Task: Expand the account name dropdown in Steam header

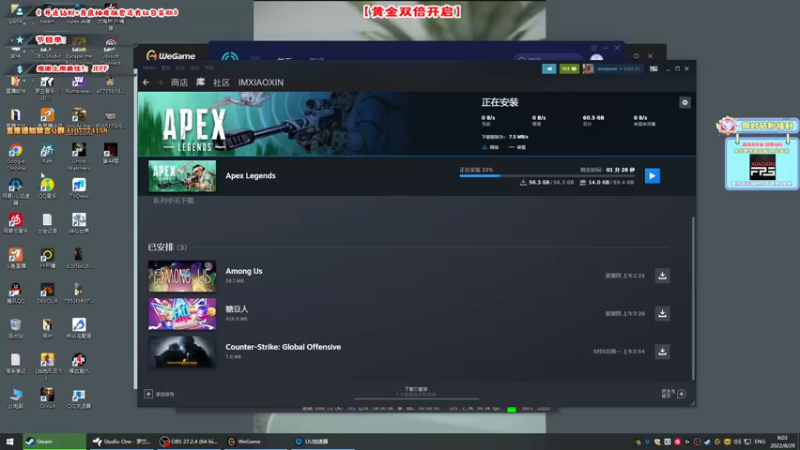Action: pyautogui.click(x=618, y=68)
